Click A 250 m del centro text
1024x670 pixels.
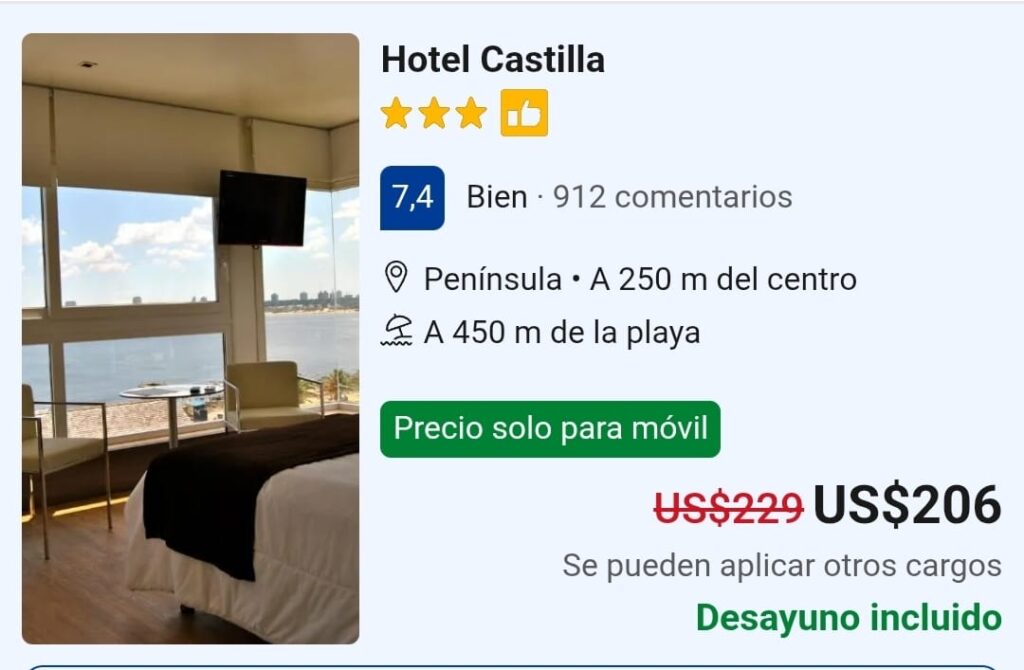pyautogui.click(x=724, y=279)
